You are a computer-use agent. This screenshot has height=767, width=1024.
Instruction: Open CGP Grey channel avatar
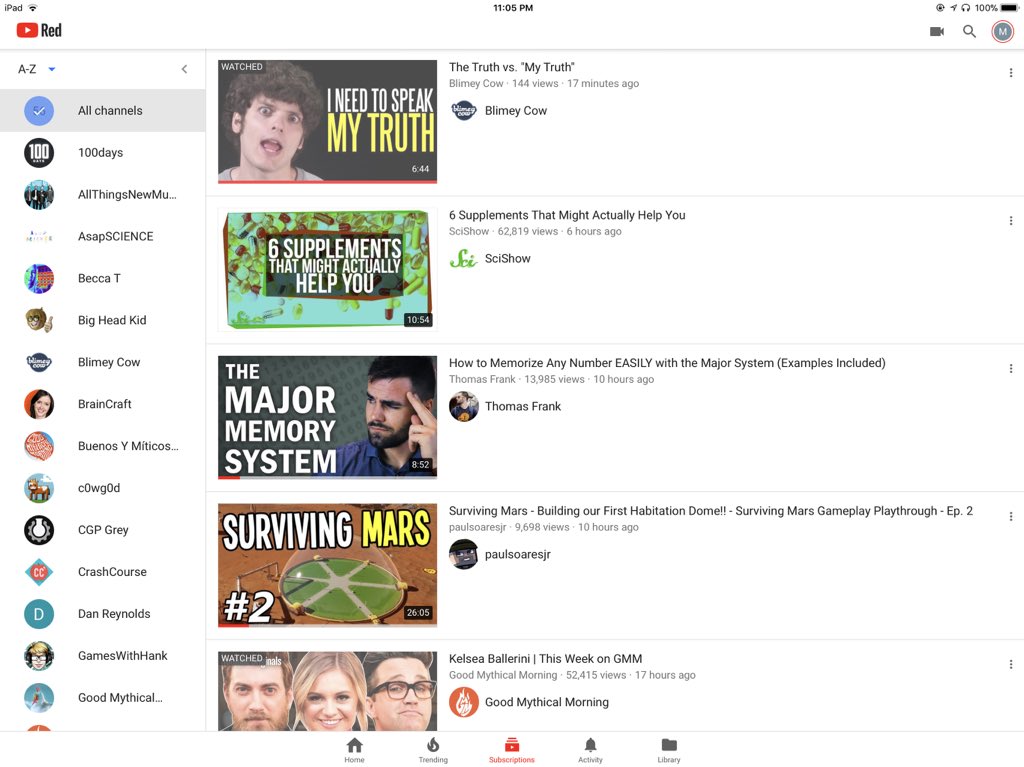click(39, 529)
